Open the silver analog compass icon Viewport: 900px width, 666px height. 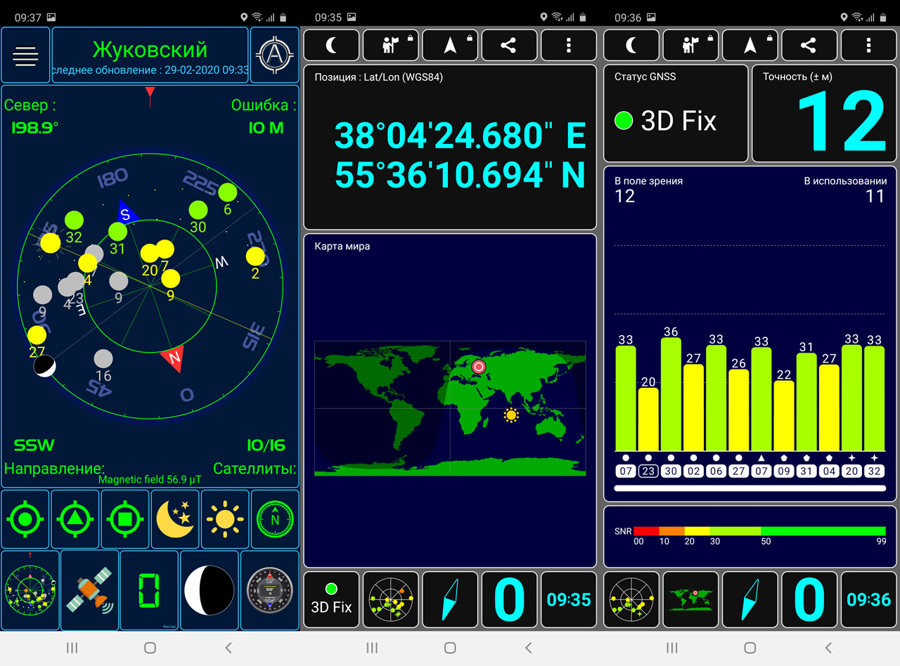270,590
